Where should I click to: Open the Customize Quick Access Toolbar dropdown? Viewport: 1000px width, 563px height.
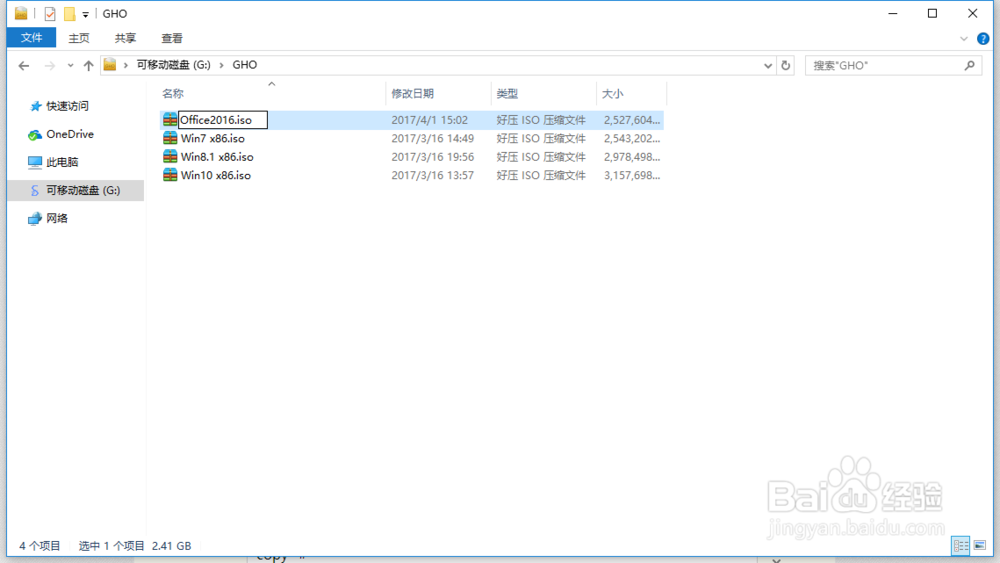click(x=85, y=14)
